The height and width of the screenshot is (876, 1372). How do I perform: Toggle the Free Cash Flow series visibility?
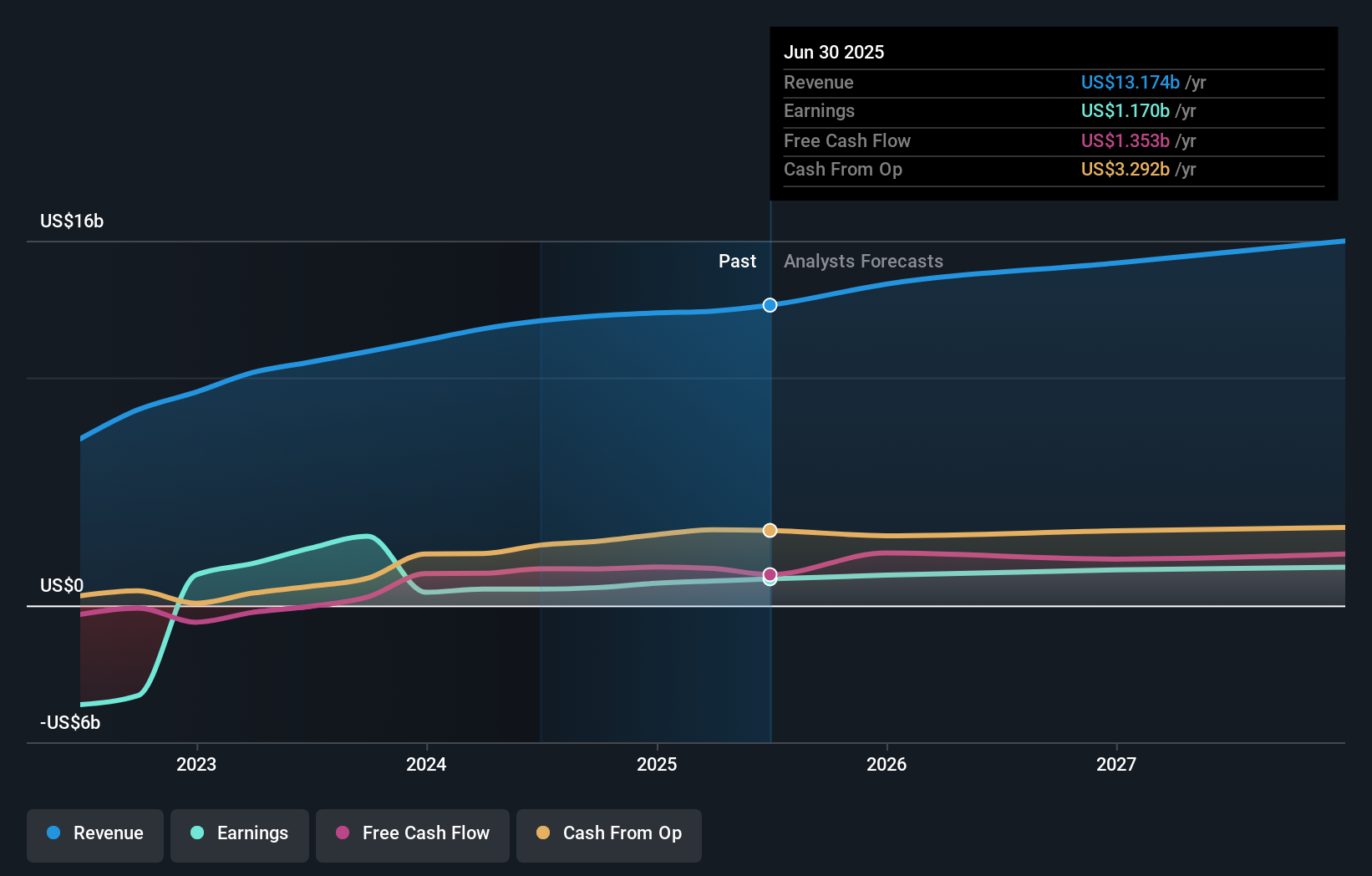(412, 833)
